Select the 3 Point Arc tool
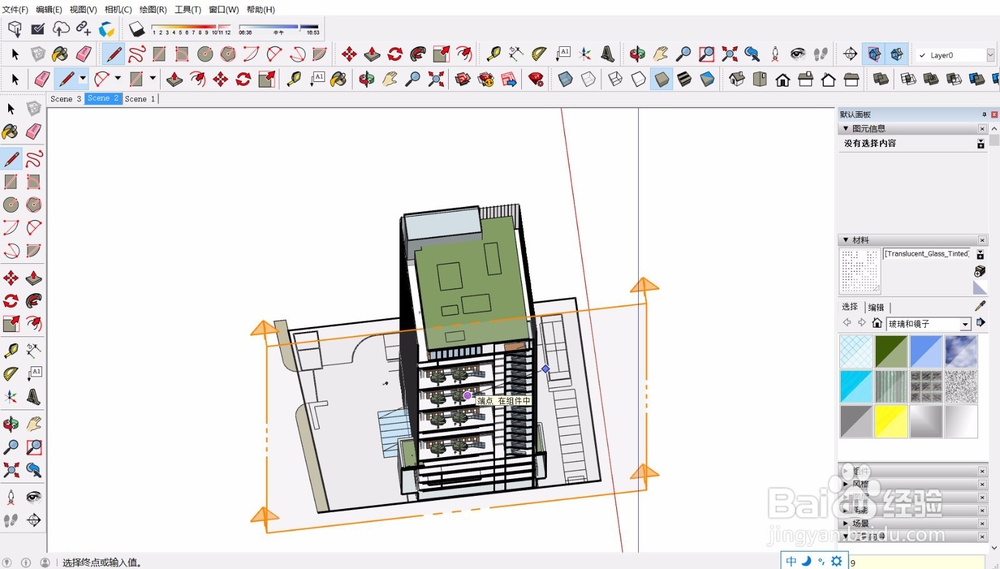Screen dimensions: 1000x569 click(x=298, y=54)
